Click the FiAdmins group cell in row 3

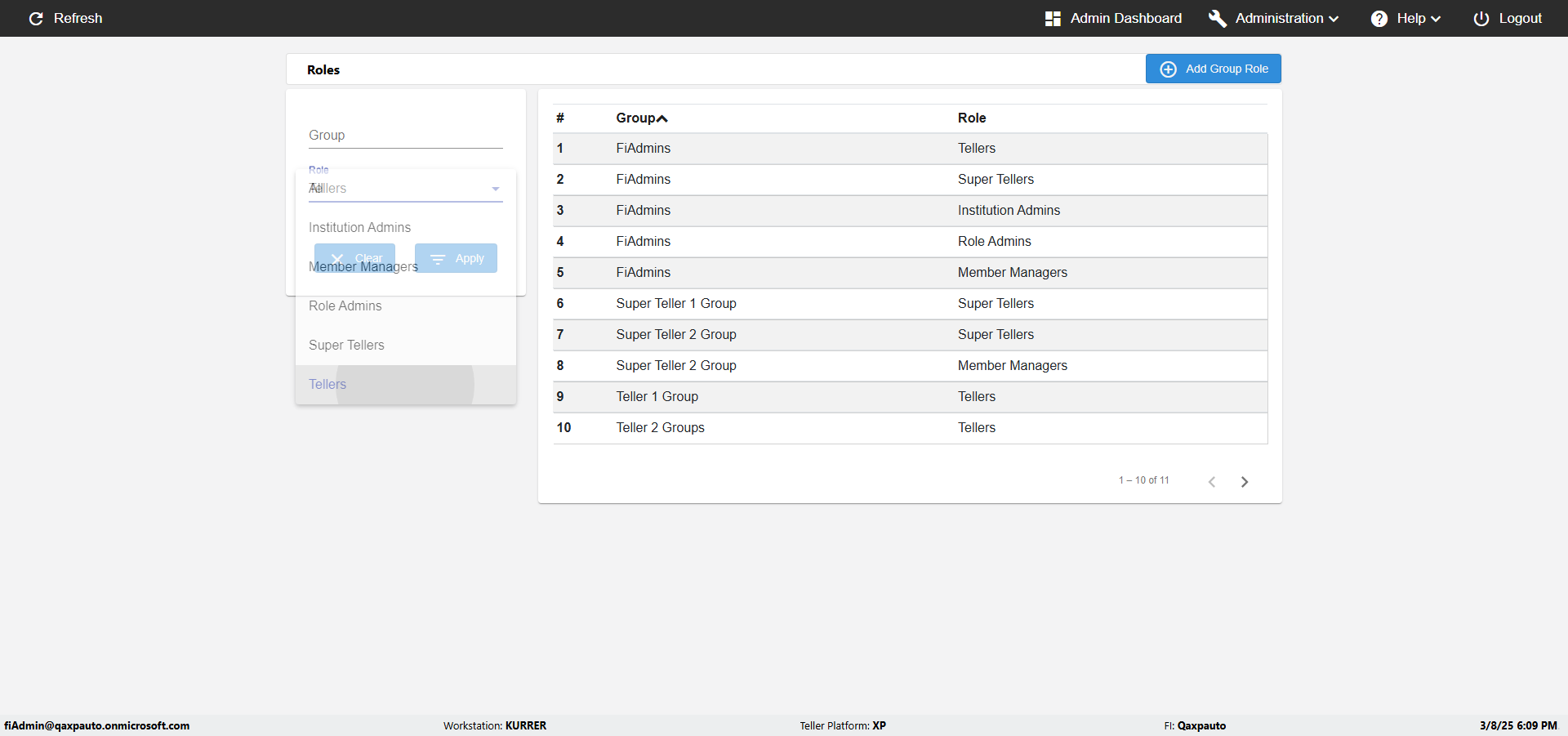644,210
